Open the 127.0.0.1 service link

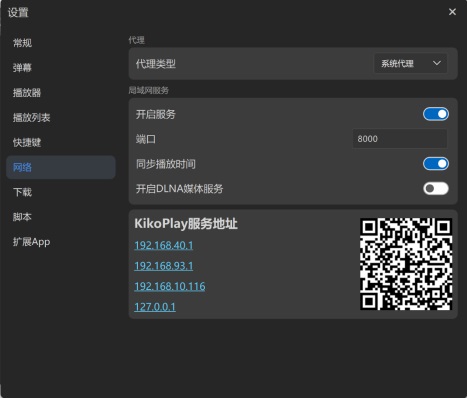coord(155,307)
